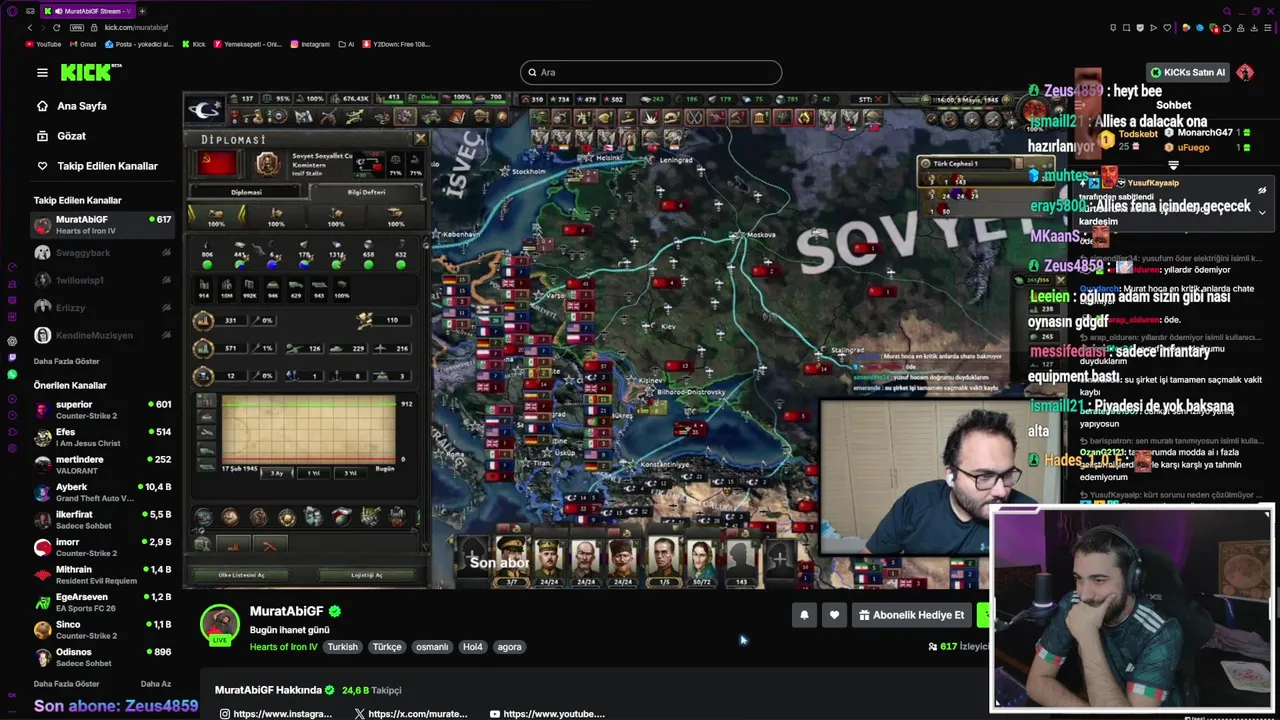
Task: Open mertindere VALORANT recommended channel
Action: click(x=103, y=465)
